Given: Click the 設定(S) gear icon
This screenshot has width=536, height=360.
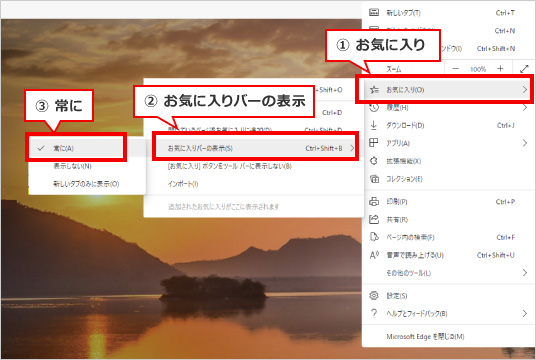Looking at the screenshot, I should [x=374, y=295].
